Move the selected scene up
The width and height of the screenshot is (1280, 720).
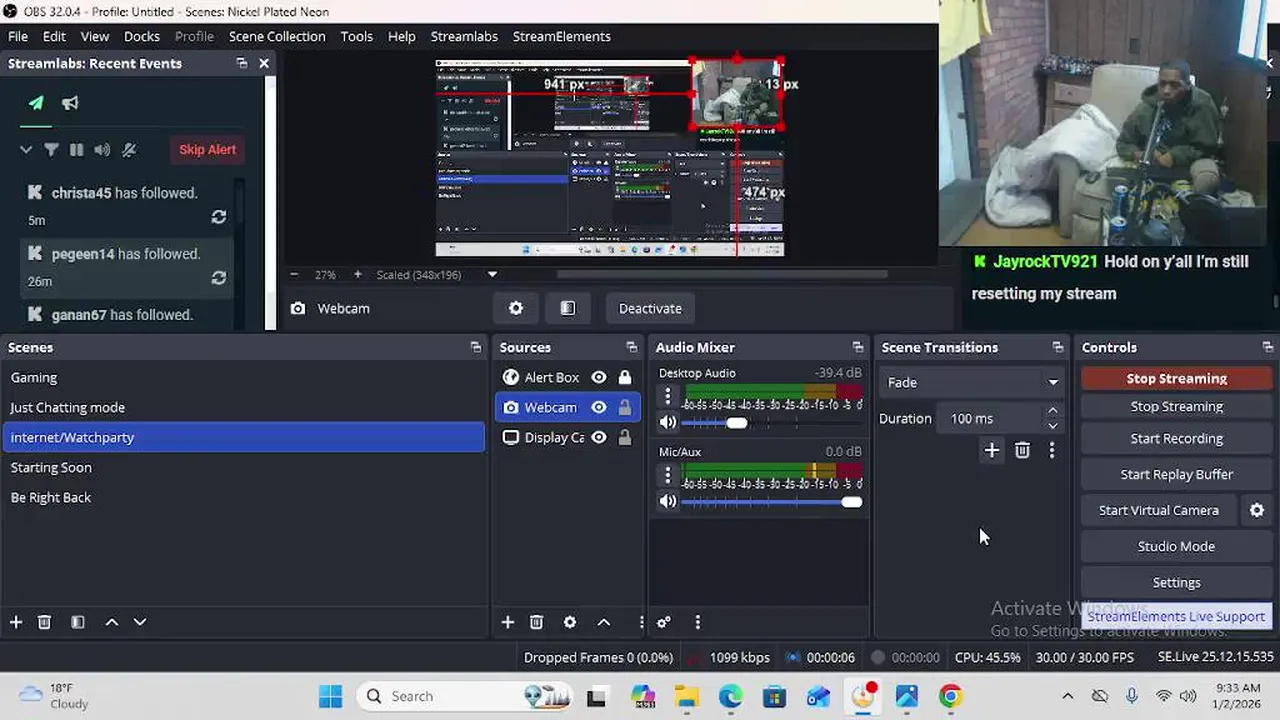pyautogui.click(x=112, y=622)
